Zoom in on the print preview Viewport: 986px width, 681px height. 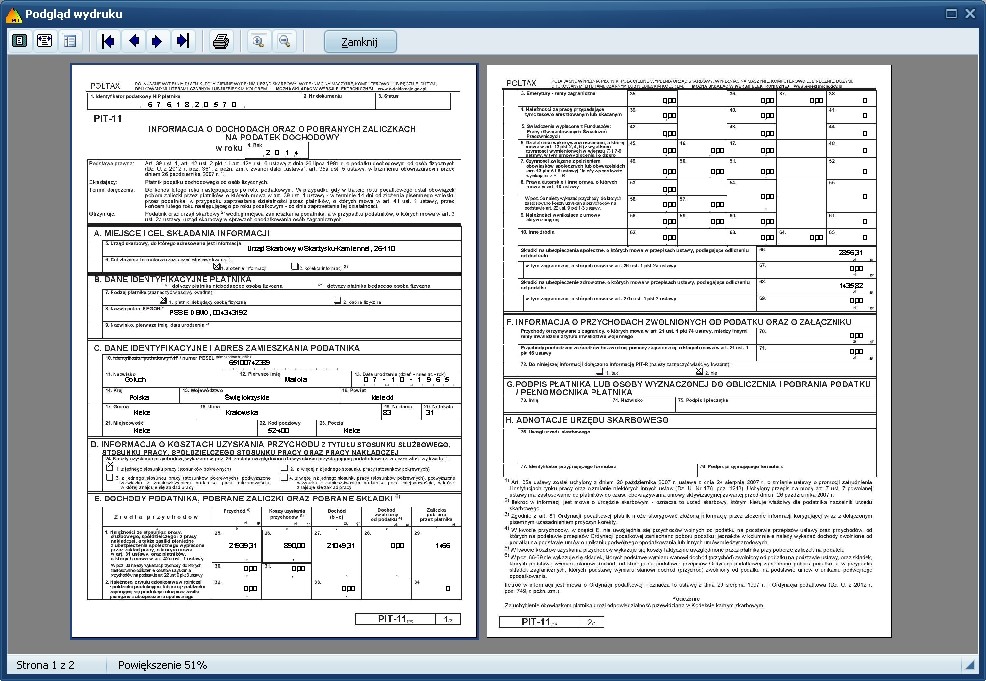click(258, 42)
